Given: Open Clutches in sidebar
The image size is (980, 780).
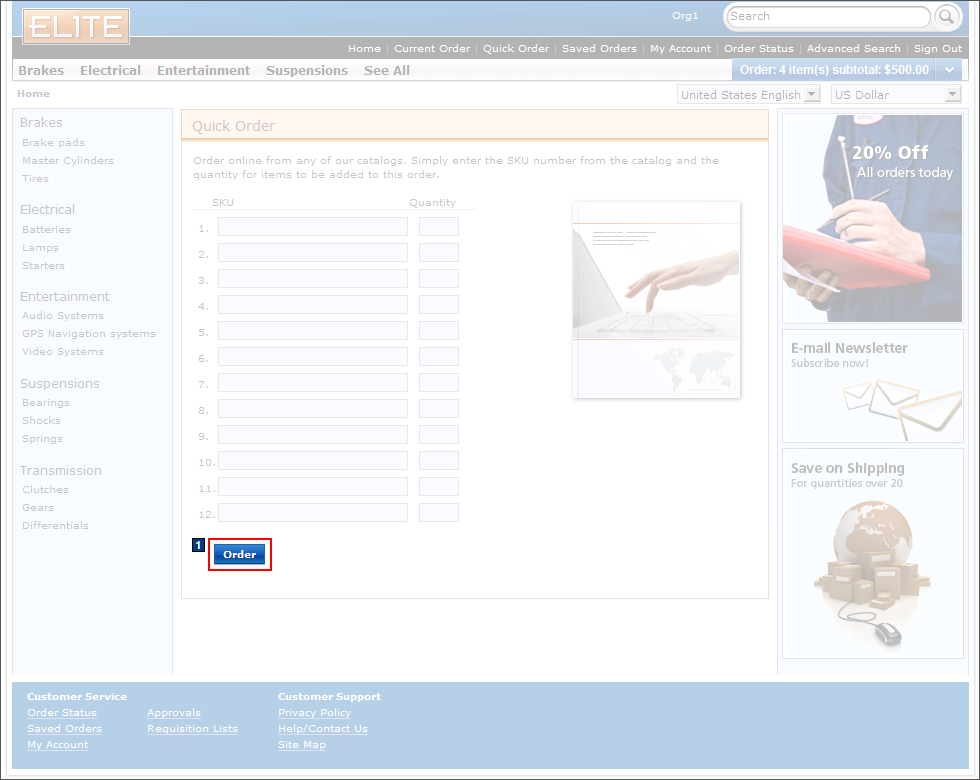Looking at the screenshot, I should tap(46, 489).
